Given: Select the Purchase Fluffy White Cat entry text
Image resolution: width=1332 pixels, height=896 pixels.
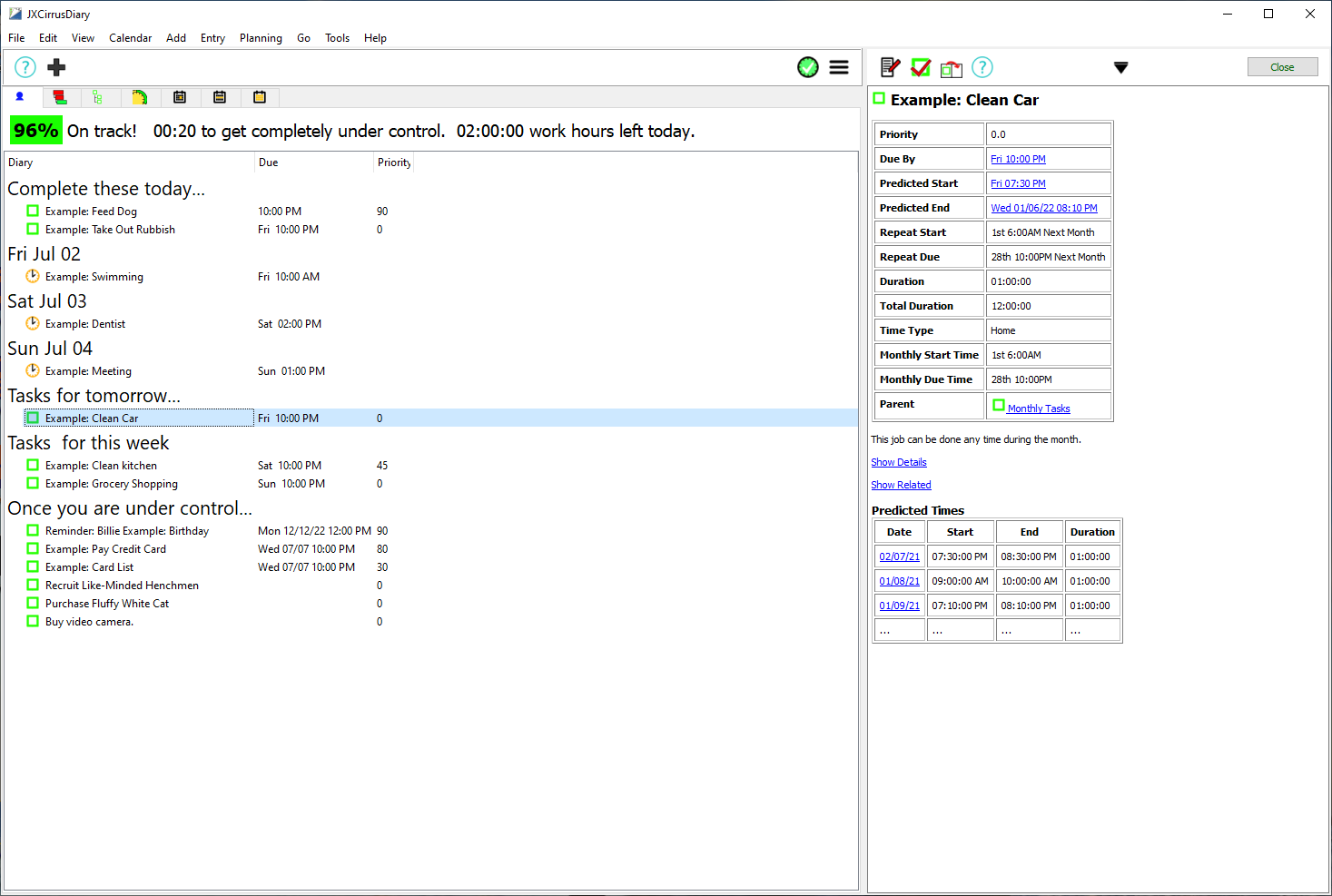Looking at the screenshot, I should tap(107, 604).
